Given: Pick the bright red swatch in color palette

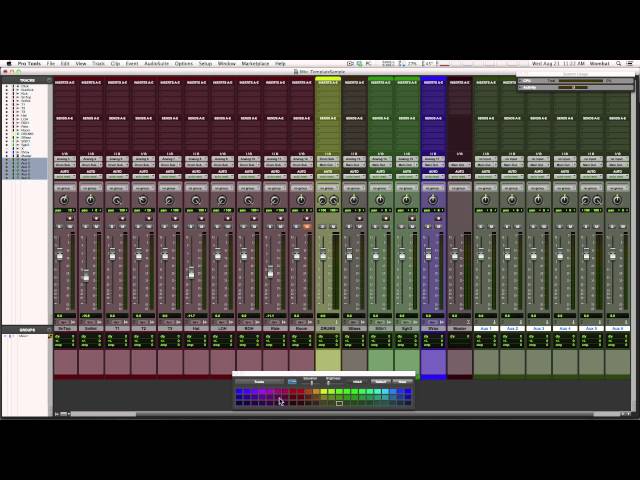Looking at the screenshot, I should tap(301, 392).
